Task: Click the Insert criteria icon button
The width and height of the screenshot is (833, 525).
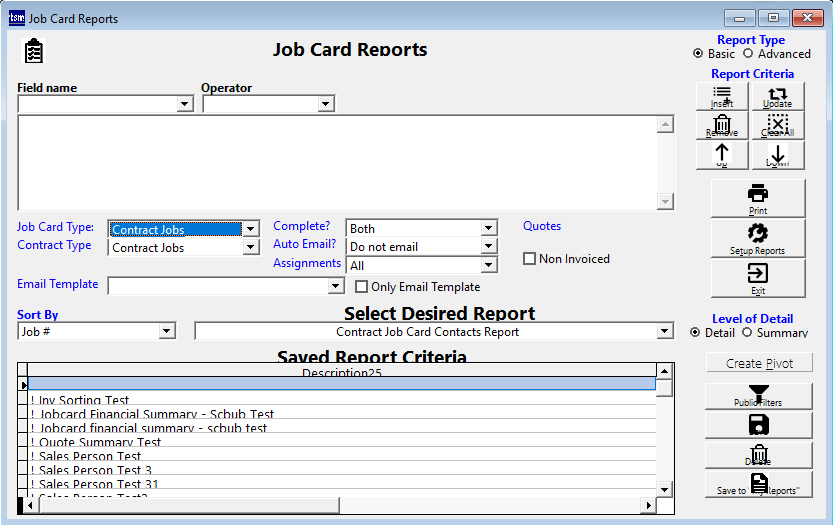Action: (x=721, y=96)
